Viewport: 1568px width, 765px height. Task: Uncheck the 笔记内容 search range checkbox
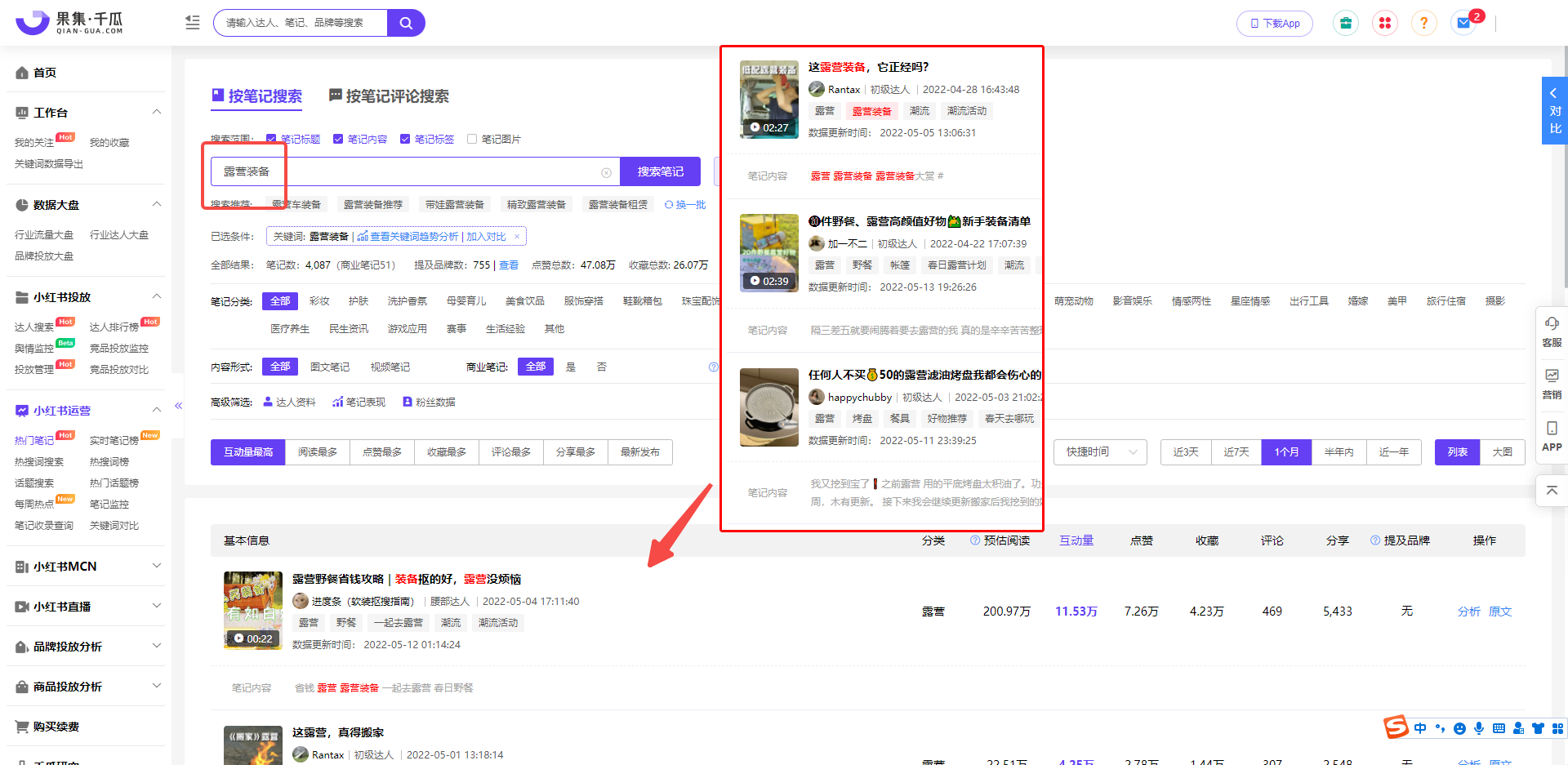pyautogui.click(x=338, y=139)
